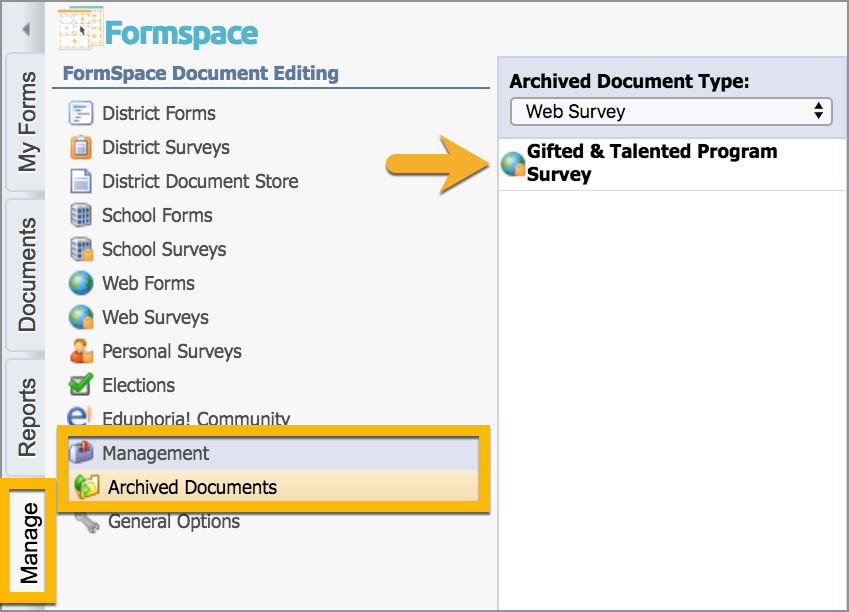Click the Web Forms globe icon
Image resolution: width=849 pixels, height=612 pixels.
(x=81, y=283)
